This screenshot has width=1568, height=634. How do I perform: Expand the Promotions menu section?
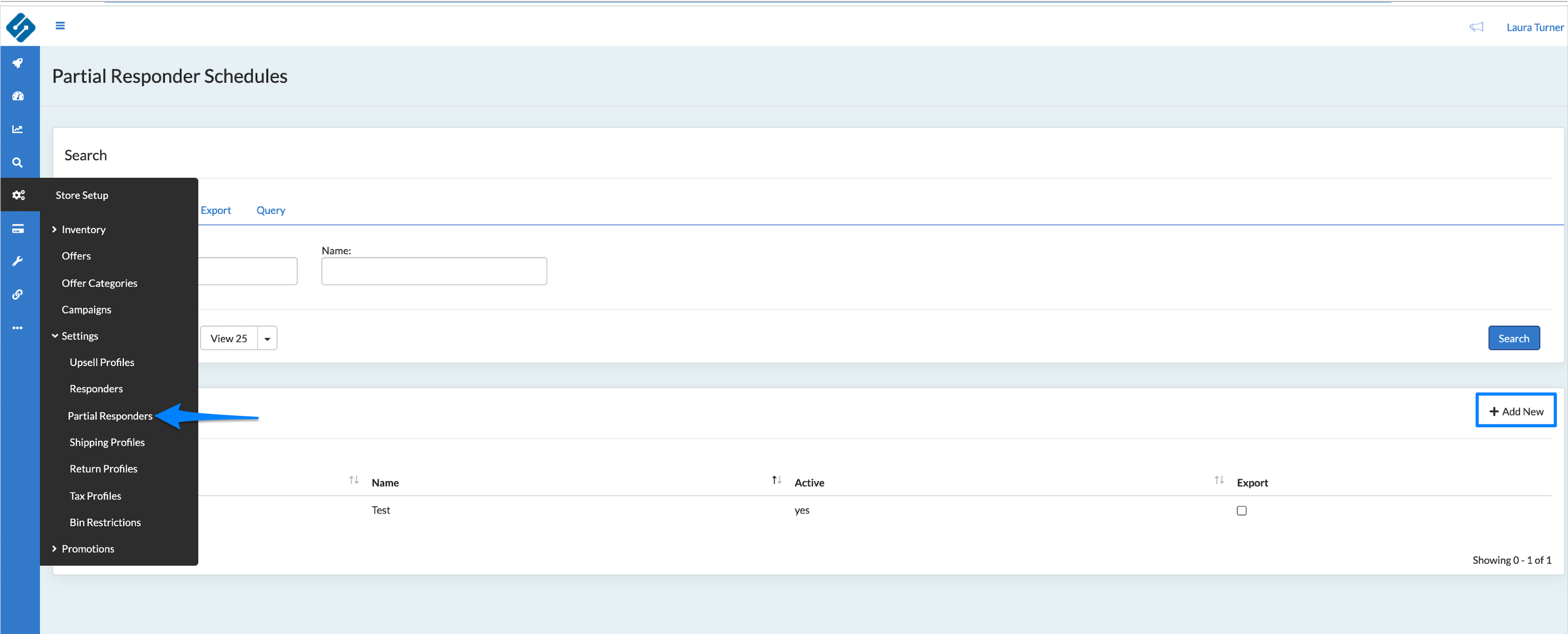[87, 549]
